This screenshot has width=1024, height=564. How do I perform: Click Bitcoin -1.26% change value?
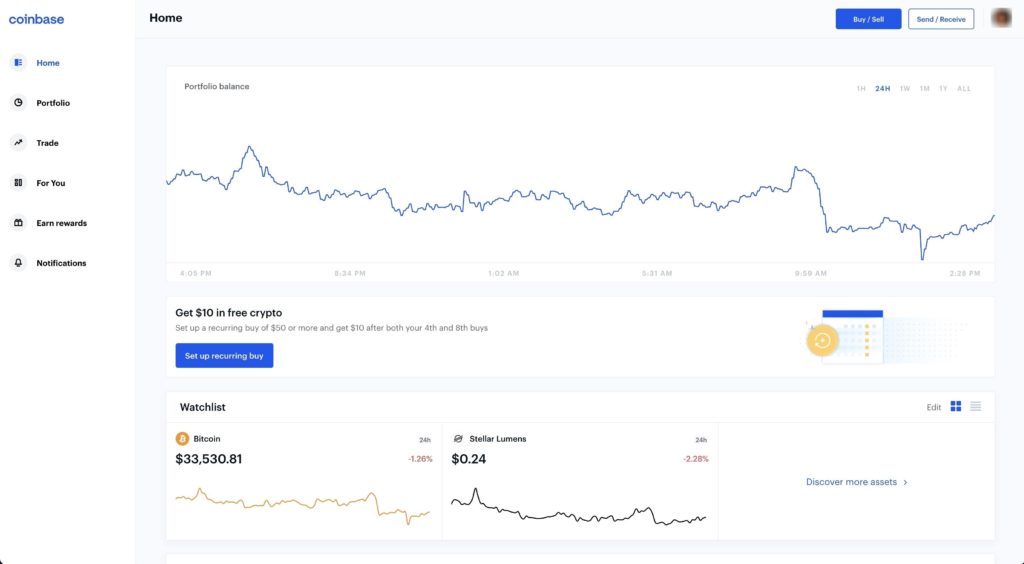click(420, 459)
